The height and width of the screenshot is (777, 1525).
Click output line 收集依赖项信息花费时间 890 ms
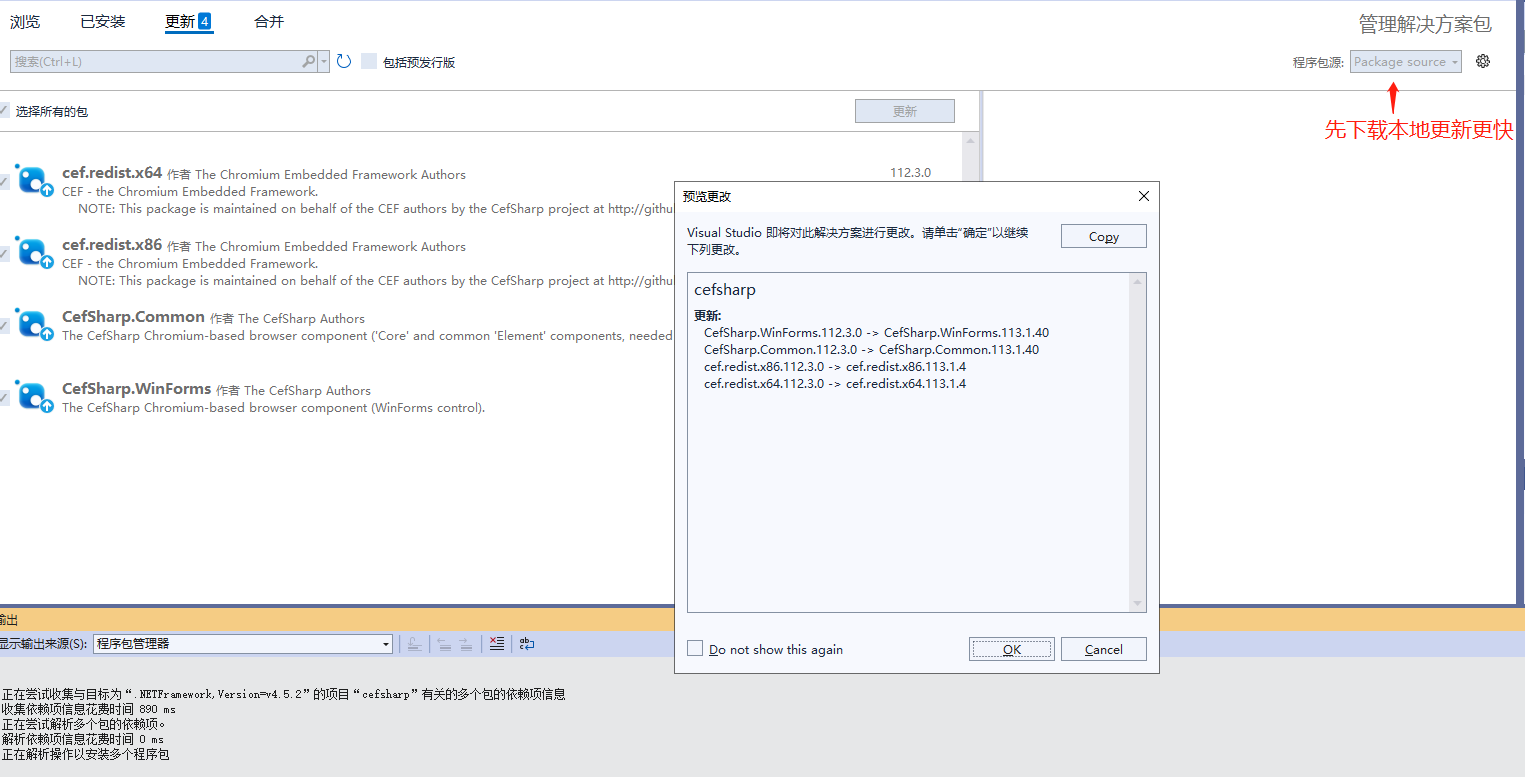tap(88, 709)
